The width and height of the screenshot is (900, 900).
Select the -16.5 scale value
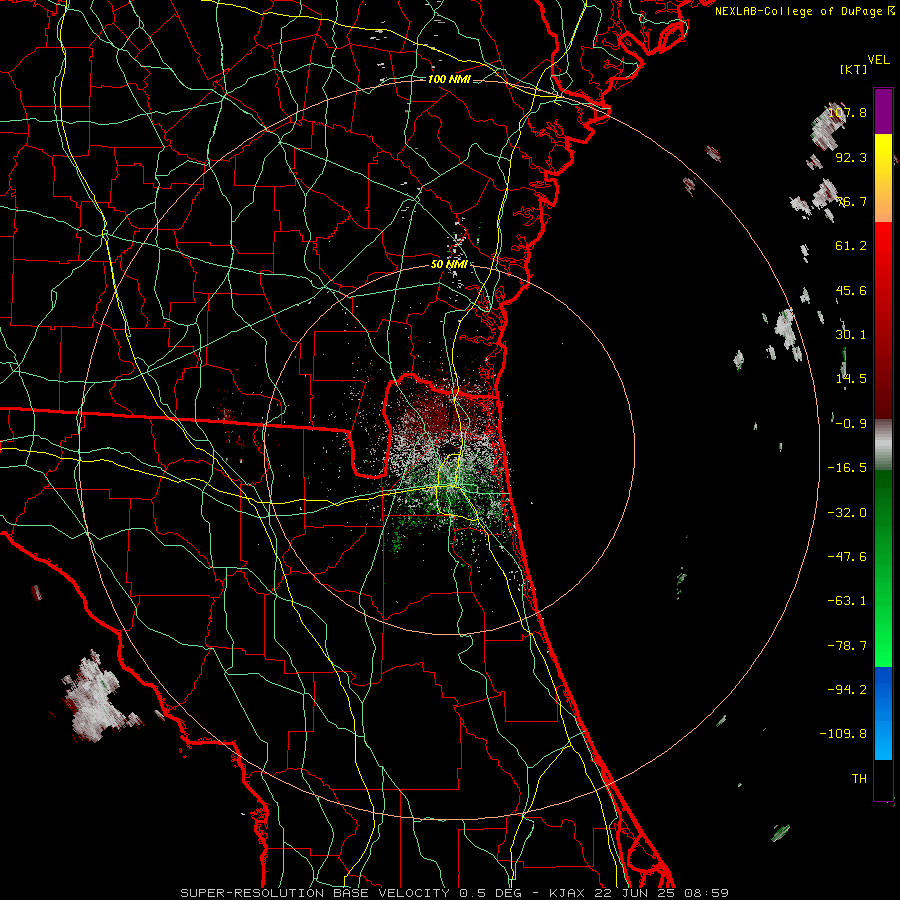(847, 468)
